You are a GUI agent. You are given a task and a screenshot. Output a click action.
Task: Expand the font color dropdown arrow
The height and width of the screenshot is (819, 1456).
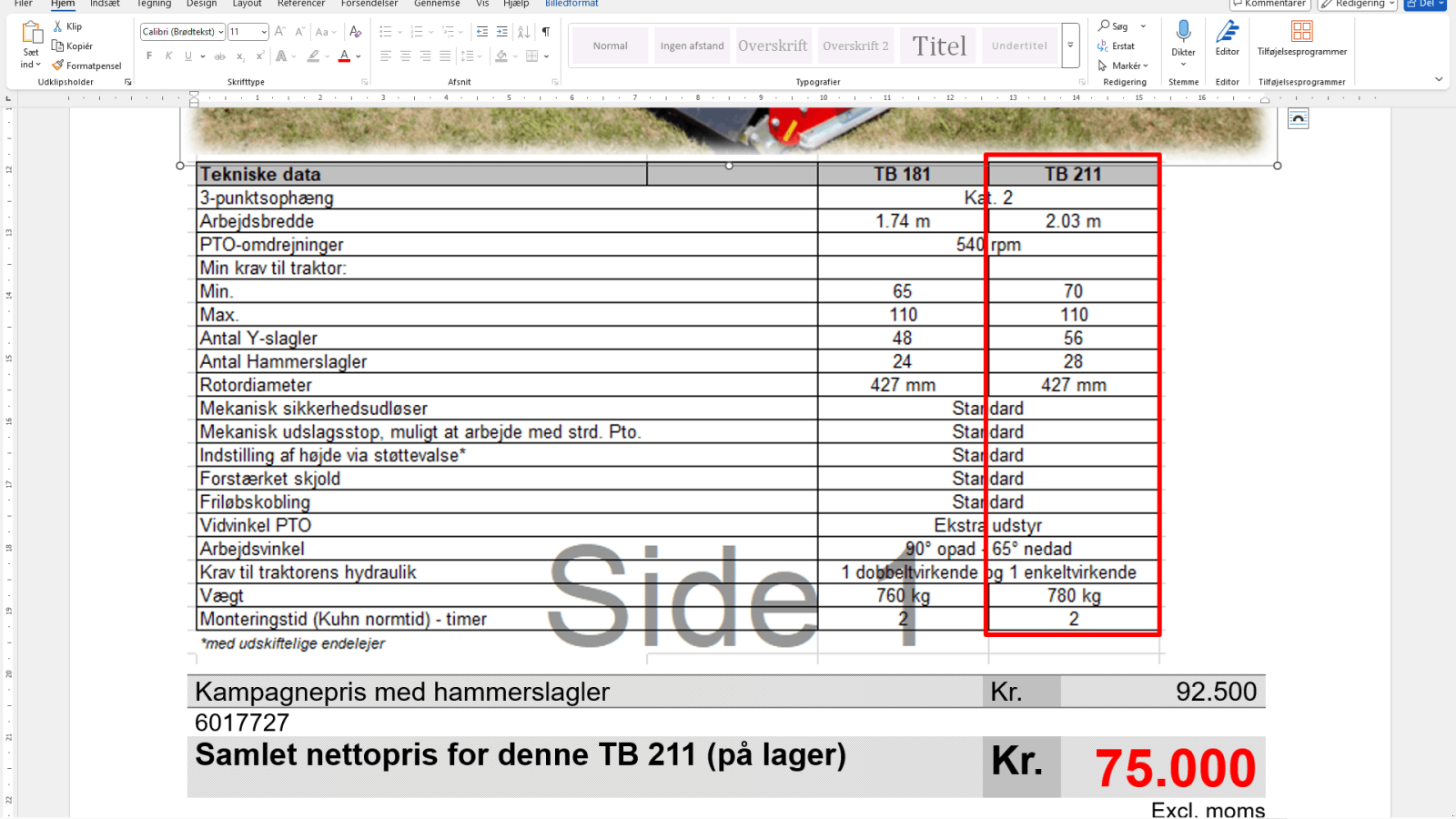tap(357, 56)
